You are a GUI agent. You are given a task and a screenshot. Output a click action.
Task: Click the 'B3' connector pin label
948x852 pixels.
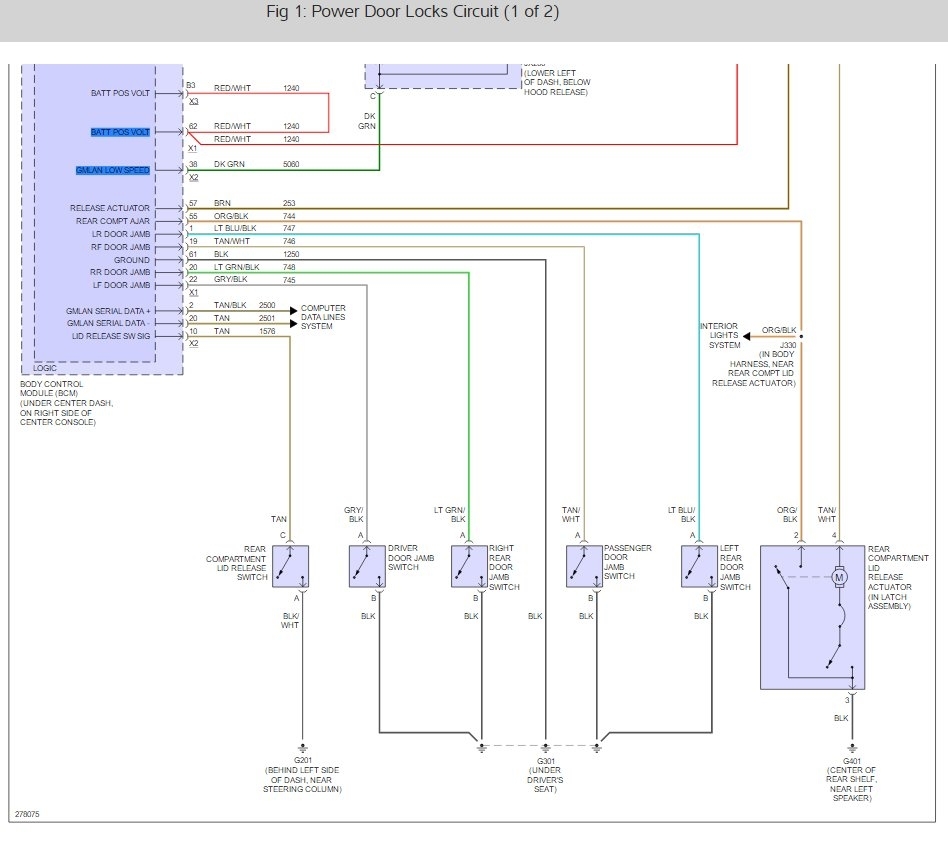[x=190, y=85]
